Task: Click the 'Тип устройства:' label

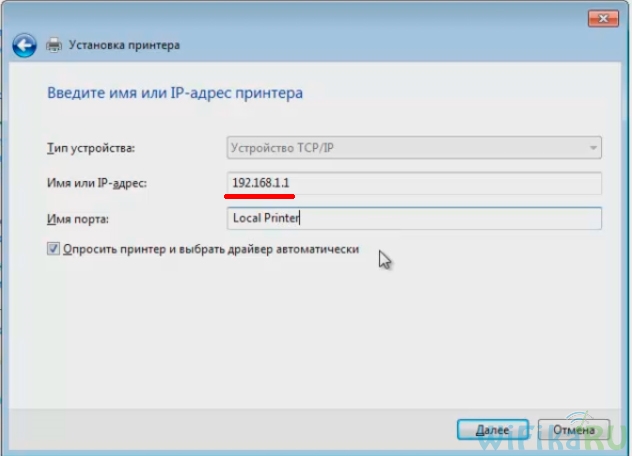Action: [91, 149]
